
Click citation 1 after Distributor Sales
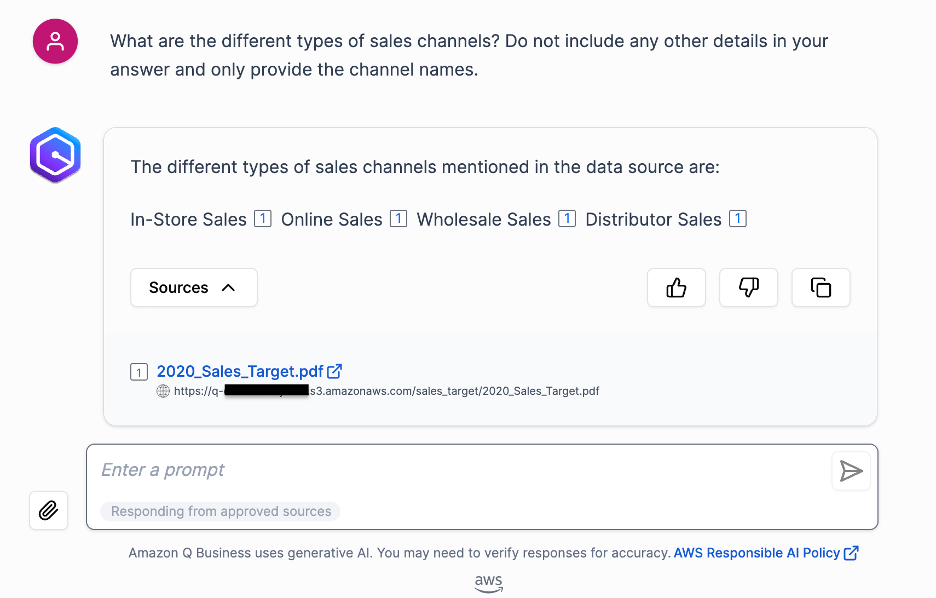738,218
